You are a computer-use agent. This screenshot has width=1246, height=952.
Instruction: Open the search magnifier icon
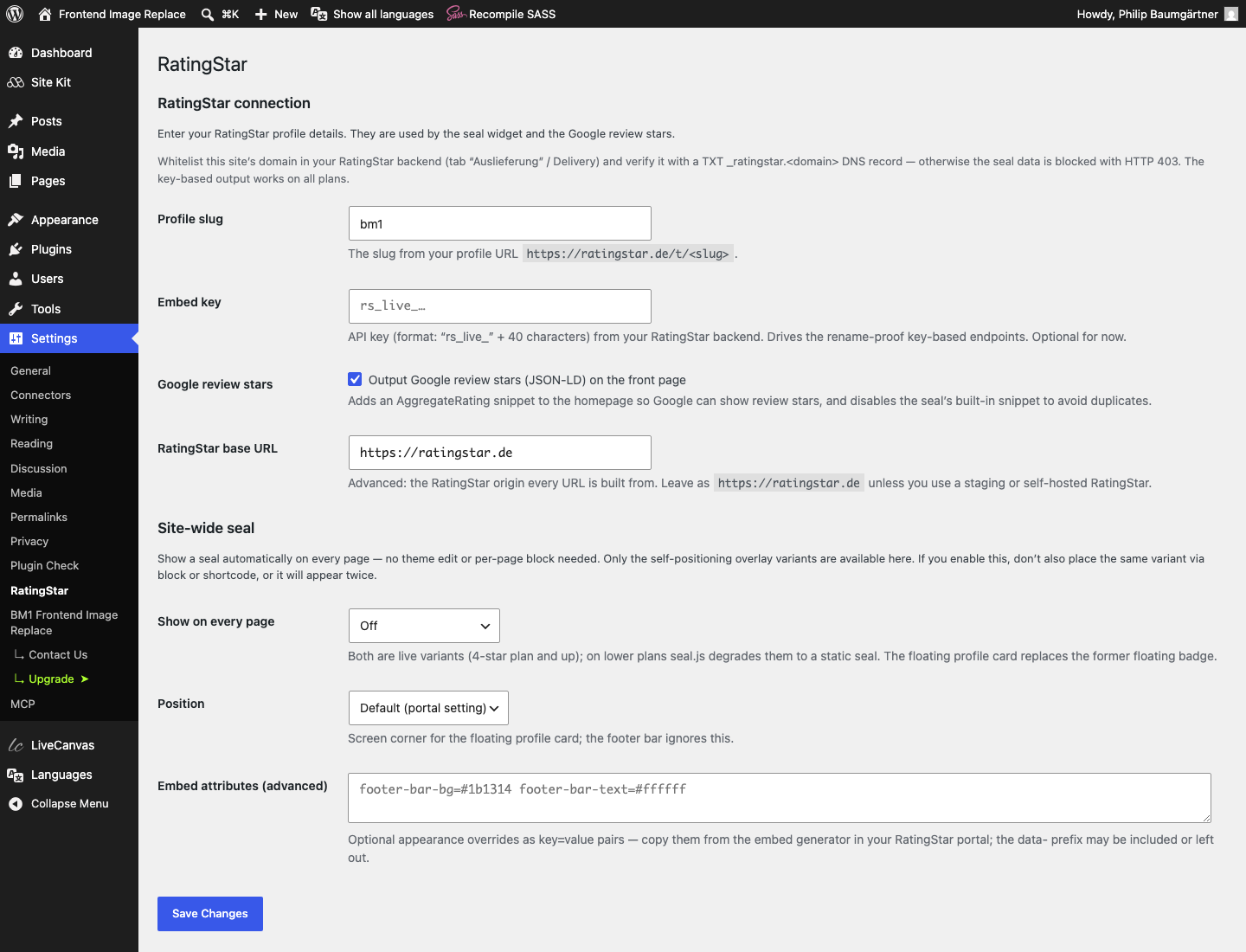coord(208,15)
